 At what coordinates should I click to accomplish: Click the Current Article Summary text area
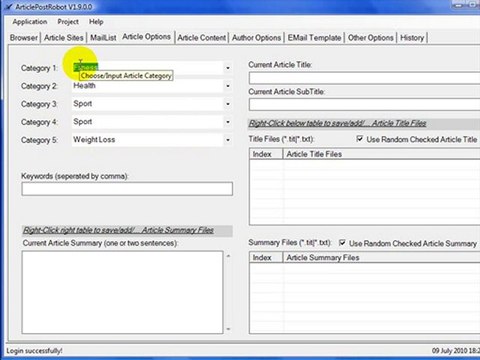pyautogui.click(x=122, y=292)
